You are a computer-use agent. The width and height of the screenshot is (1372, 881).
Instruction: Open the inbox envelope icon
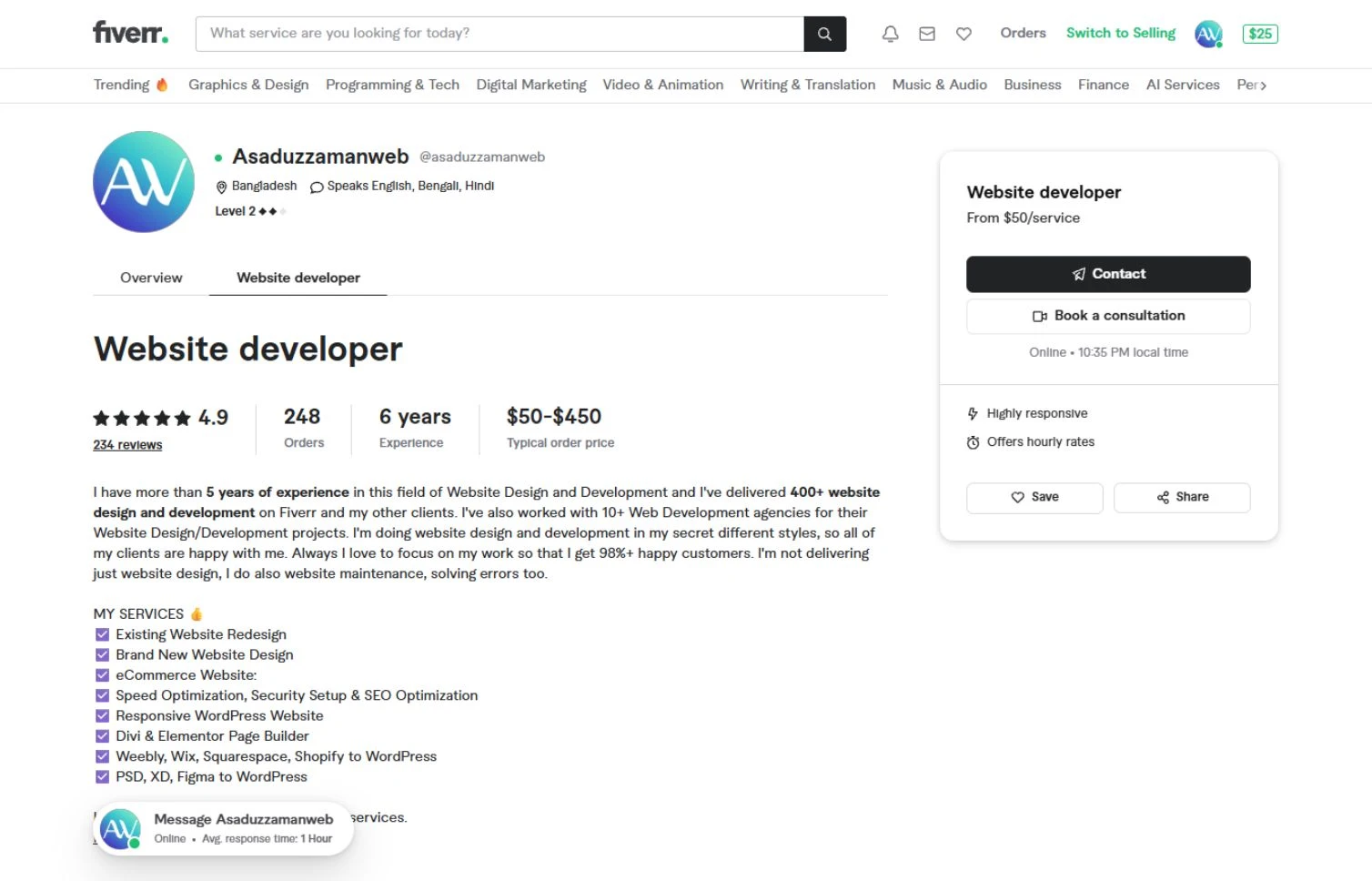click(927, 34)
